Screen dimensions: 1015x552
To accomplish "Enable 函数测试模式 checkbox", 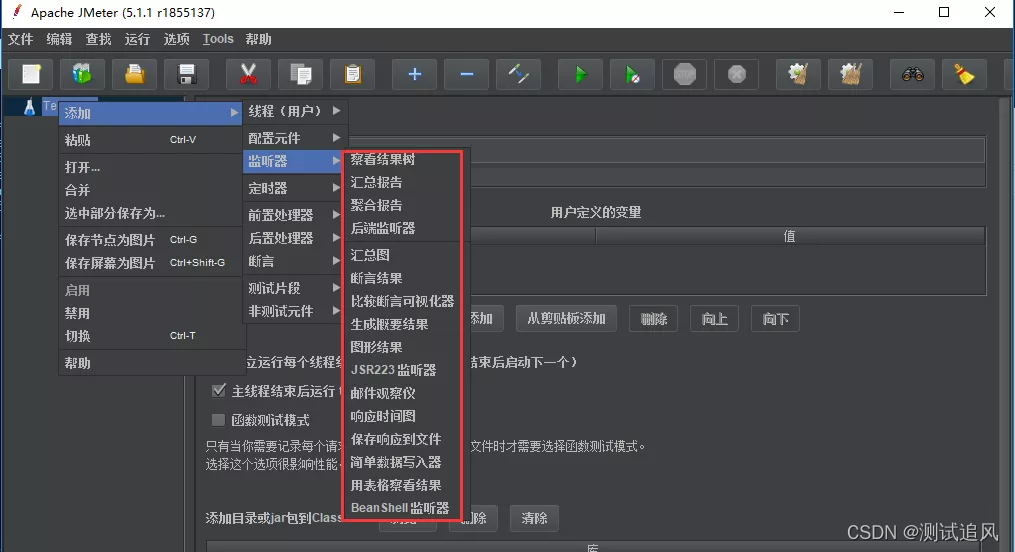I will point(219,420).
